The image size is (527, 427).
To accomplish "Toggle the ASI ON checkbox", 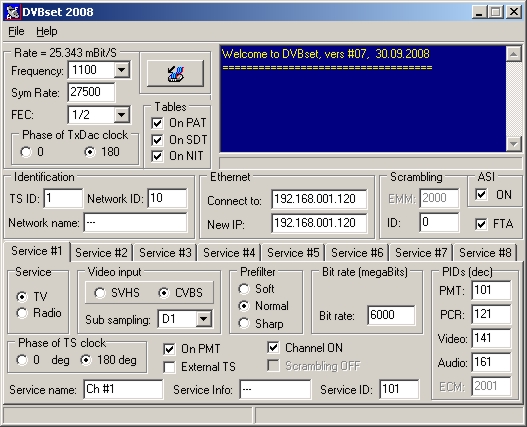I will (x=481, y=194).
